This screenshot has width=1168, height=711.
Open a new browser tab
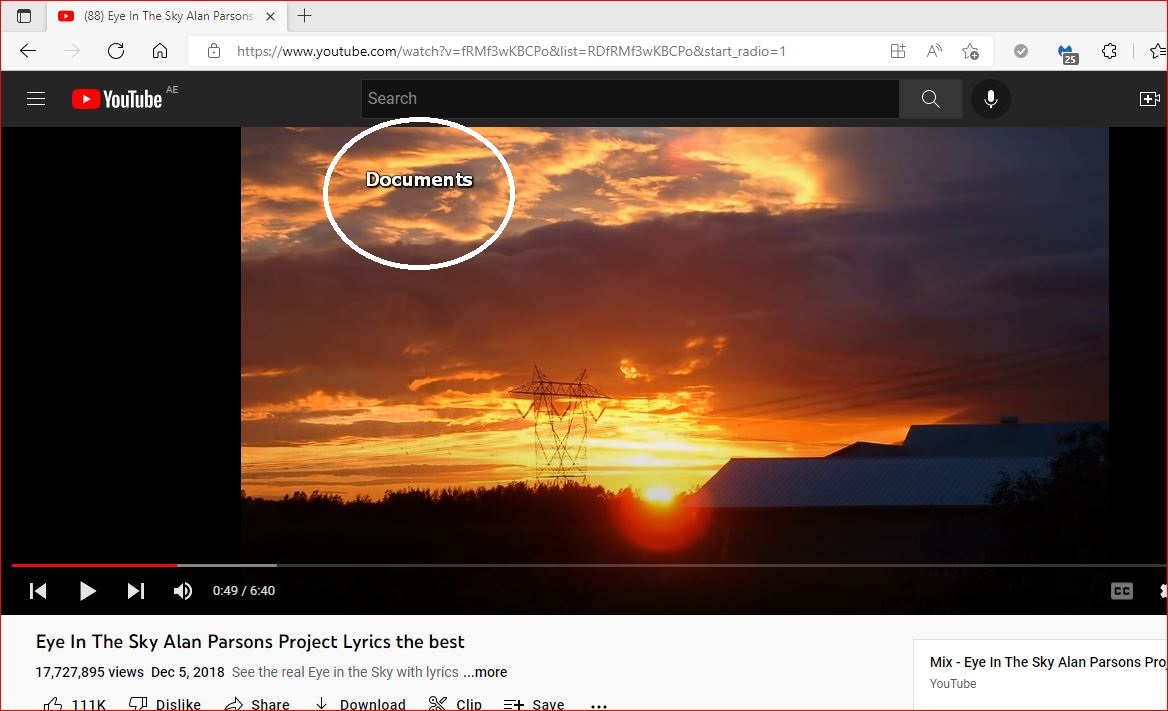pos(305,16)
